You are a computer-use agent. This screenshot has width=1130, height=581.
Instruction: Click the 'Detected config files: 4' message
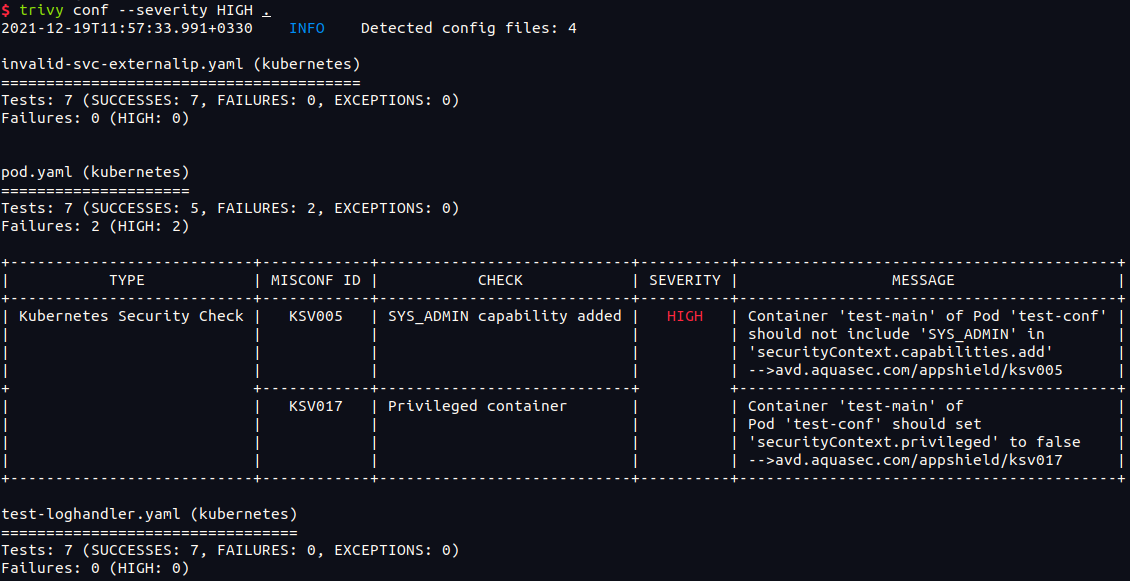[x=468, y=28]
